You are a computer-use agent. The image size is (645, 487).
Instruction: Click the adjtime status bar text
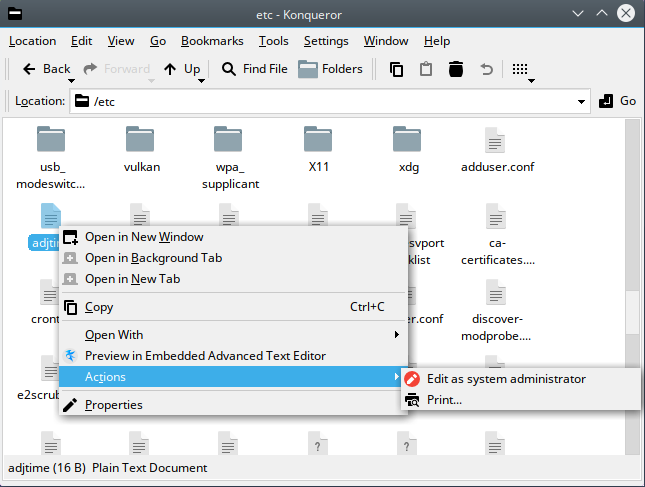[x=108, y=468]
